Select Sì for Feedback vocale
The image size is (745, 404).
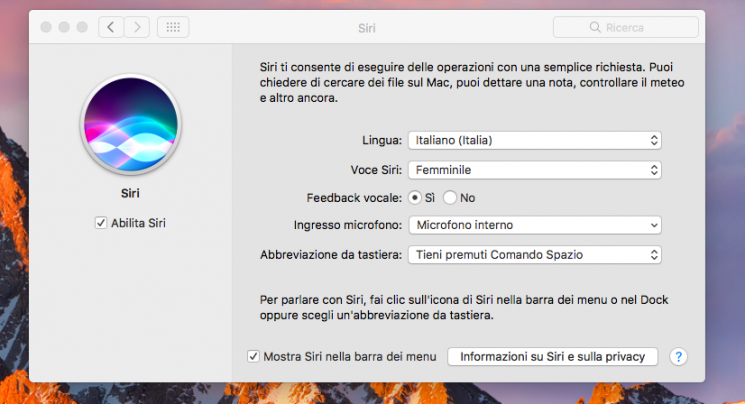point(415,197)
